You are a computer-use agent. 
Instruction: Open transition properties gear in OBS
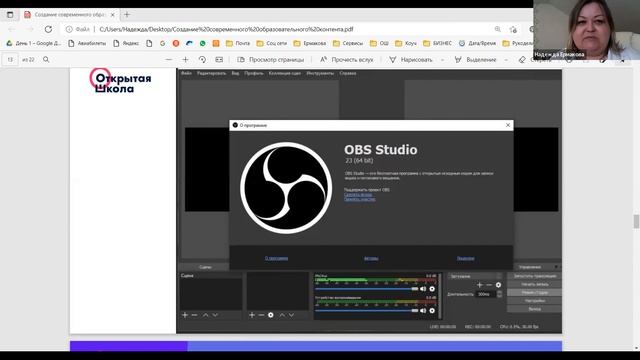[498, 285]
